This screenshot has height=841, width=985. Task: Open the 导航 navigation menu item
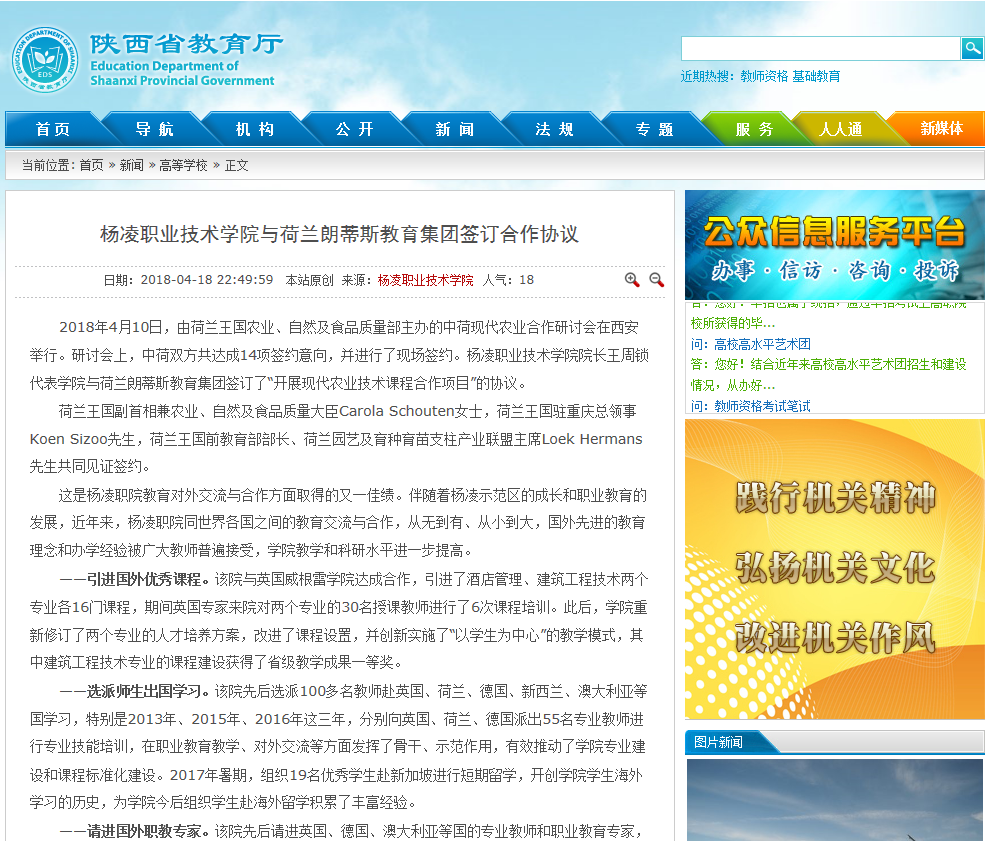tap(154, 129)
